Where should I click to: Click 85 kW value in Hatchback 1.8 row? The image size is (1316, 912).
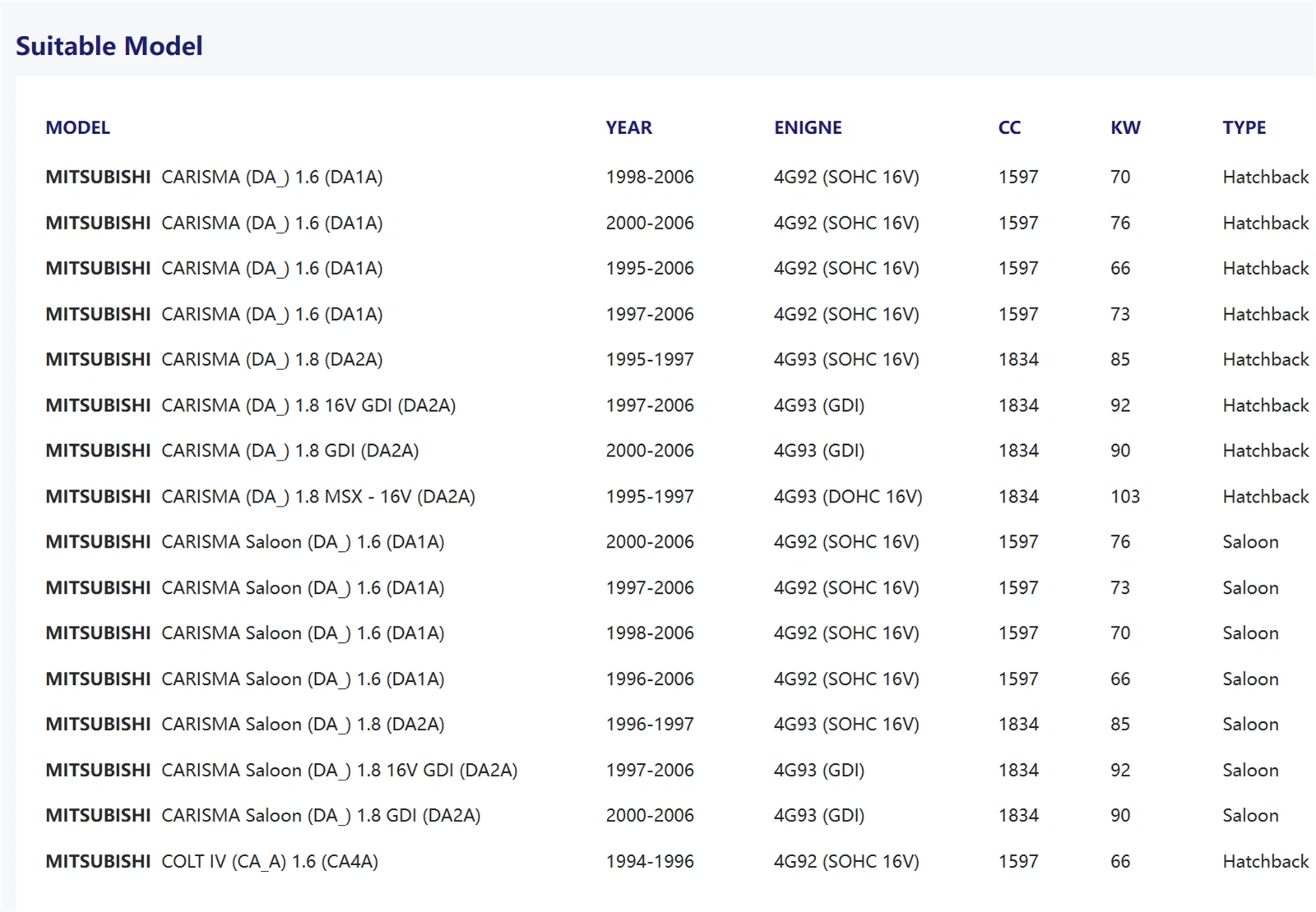click(1120, 359)
